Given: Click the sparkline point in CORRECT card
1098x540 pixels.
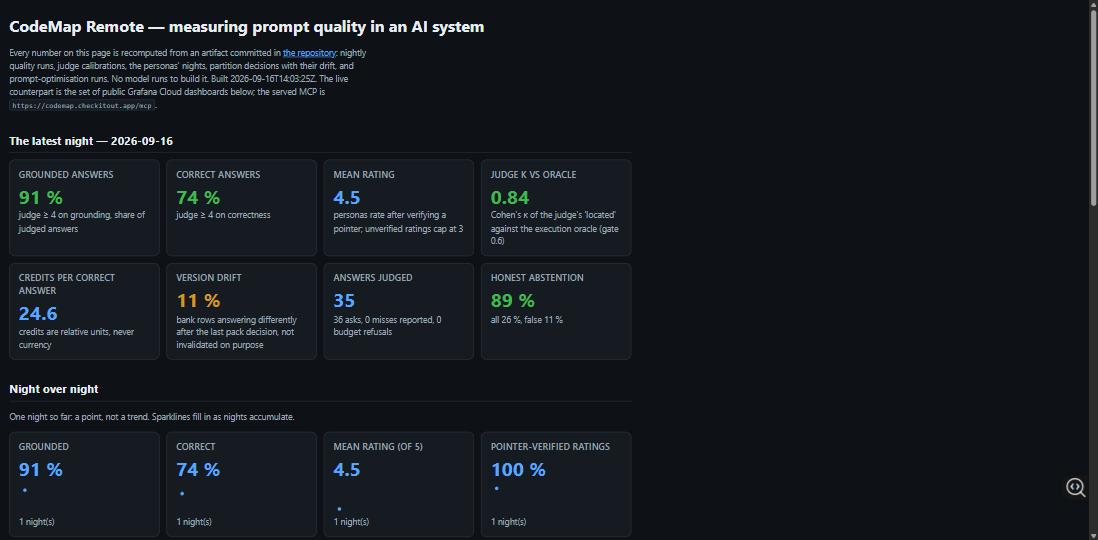Looking at the screenshot, I should [182, 493].
